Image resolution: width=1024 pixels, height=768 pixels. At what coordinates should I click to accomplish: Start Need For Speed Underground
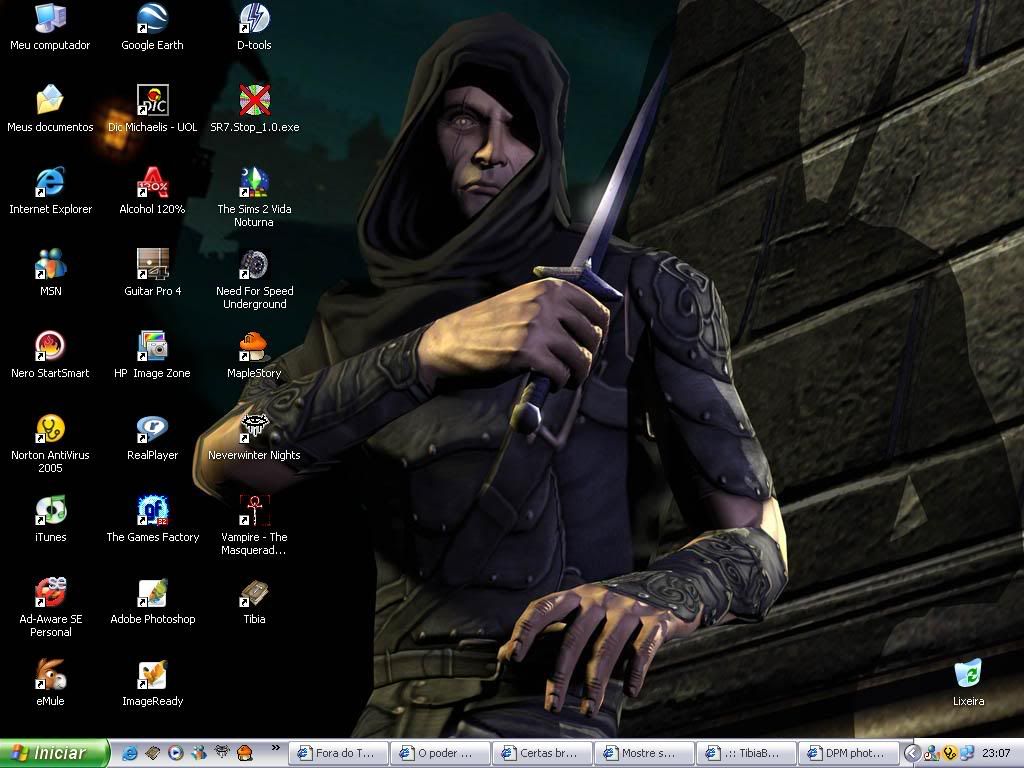254,280
